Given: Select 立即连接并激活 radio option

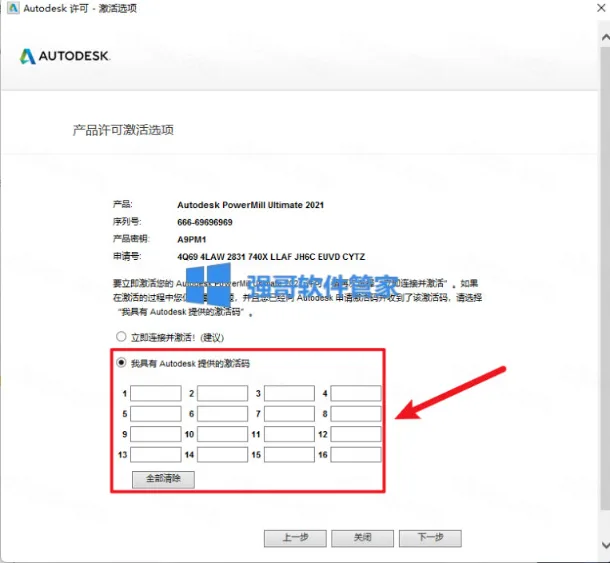Looking at the screenshot, I should tap(121, 337).
